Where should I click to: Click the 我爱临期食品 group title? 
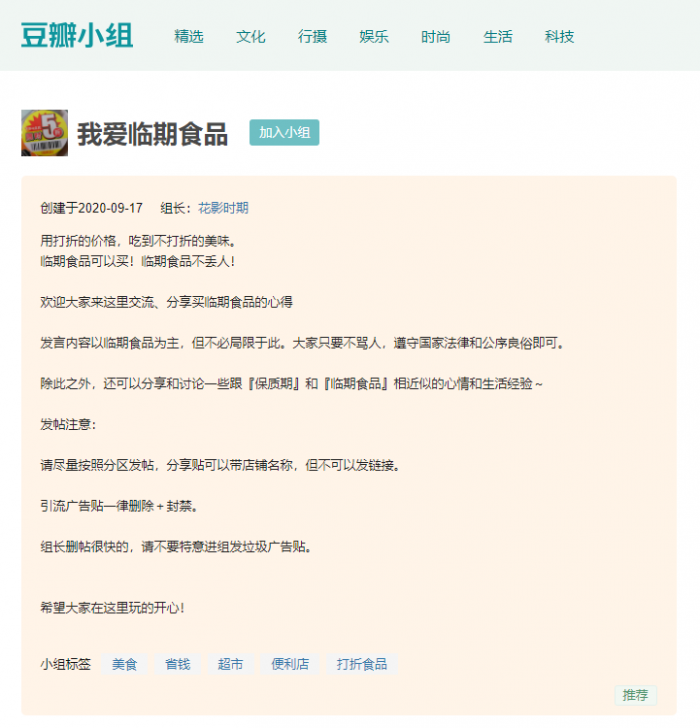[x=152, y=134]
